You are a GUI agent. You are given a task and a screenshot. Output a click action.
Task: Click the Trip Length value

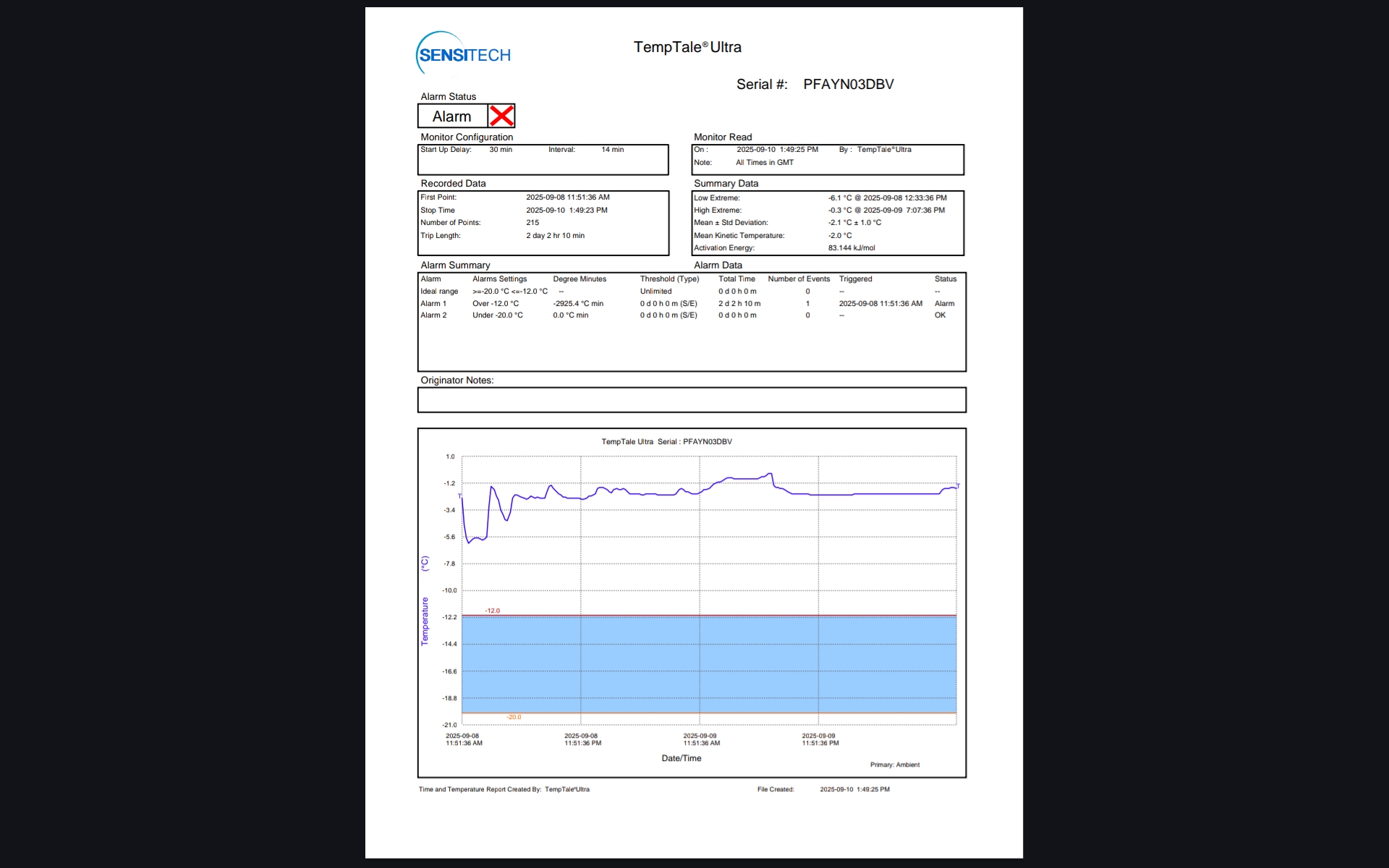555,236
